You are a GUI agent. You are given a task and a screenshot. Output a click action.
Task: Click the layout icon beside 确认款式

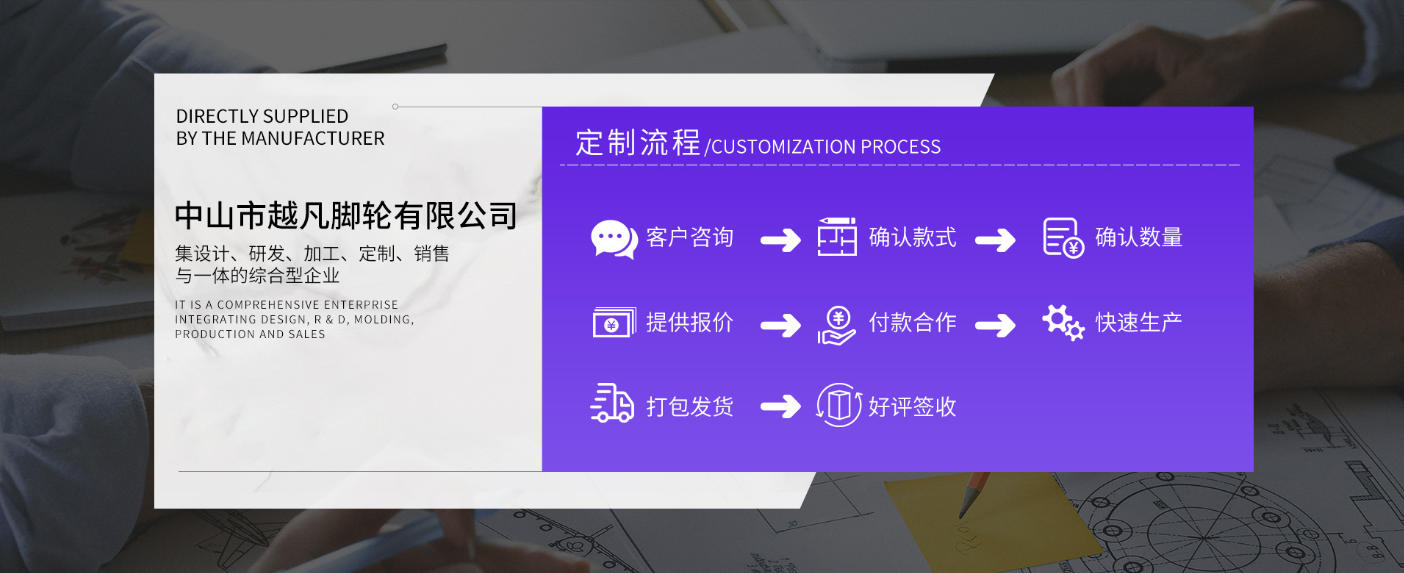(x=837, y=237)
